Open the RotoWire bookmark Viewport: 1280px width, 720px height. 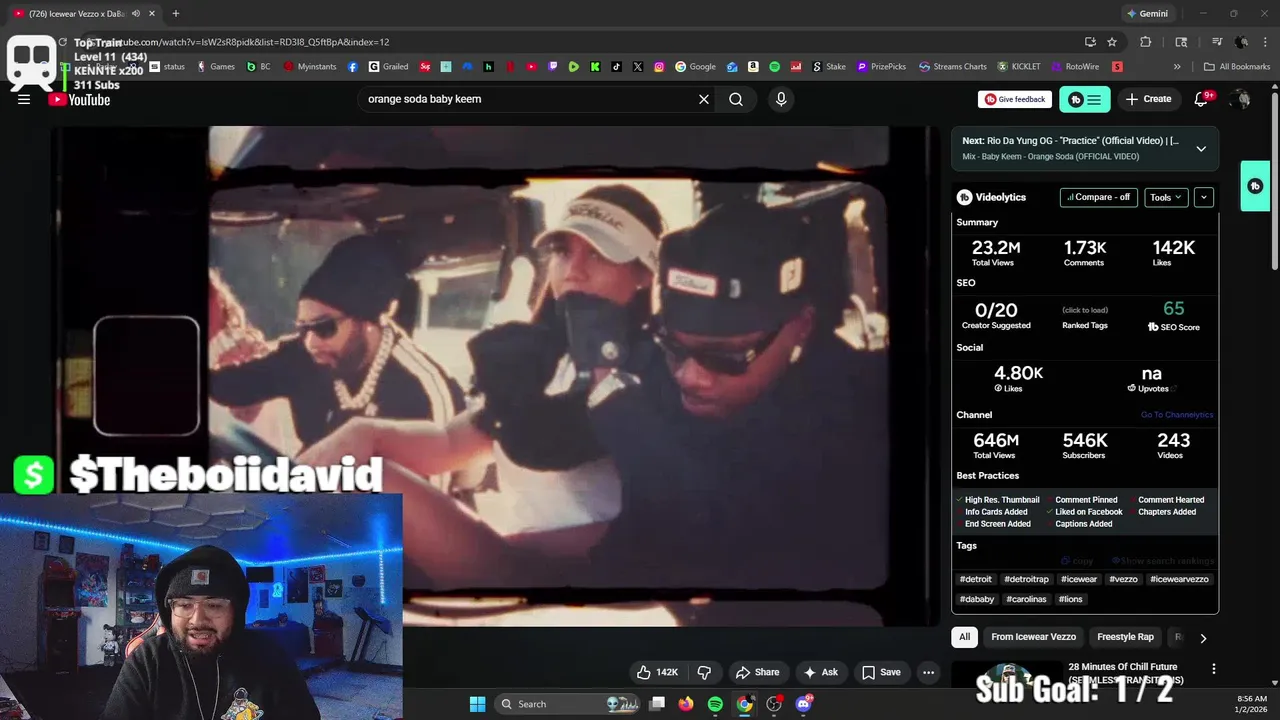click(1075, 67)
